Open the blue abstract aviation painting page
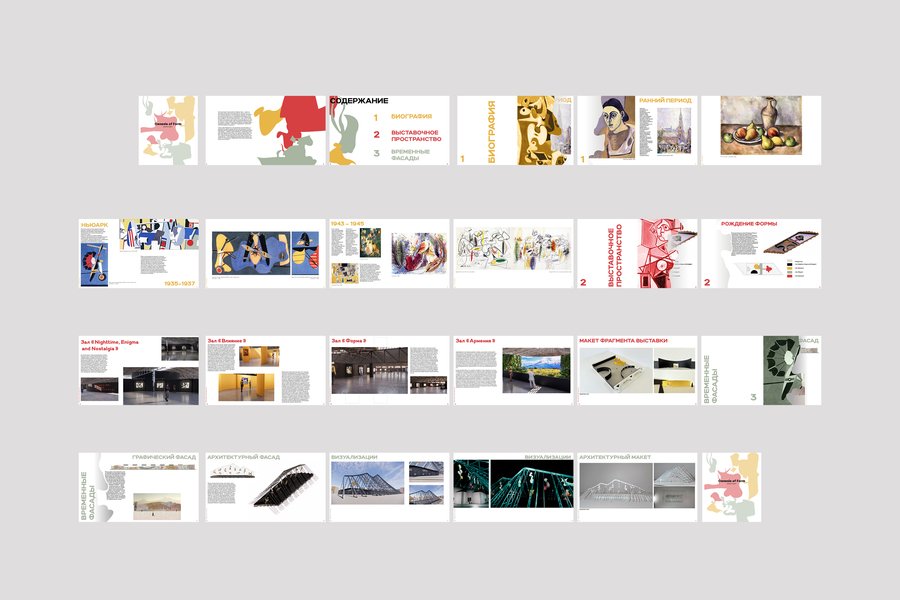Screen dimensions: 900x600 coord(266,253)
